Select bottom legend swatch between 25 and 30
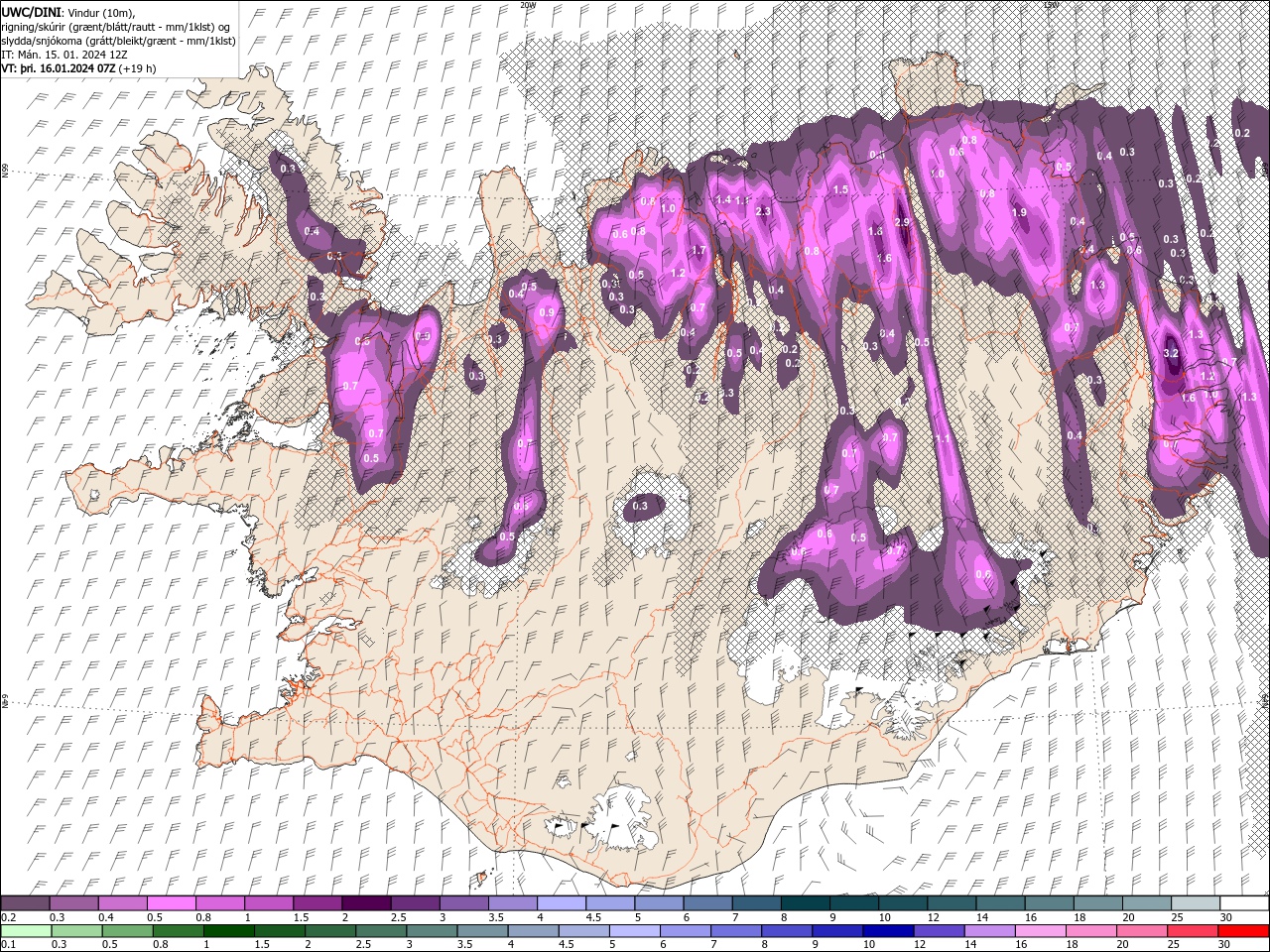 1194,931
